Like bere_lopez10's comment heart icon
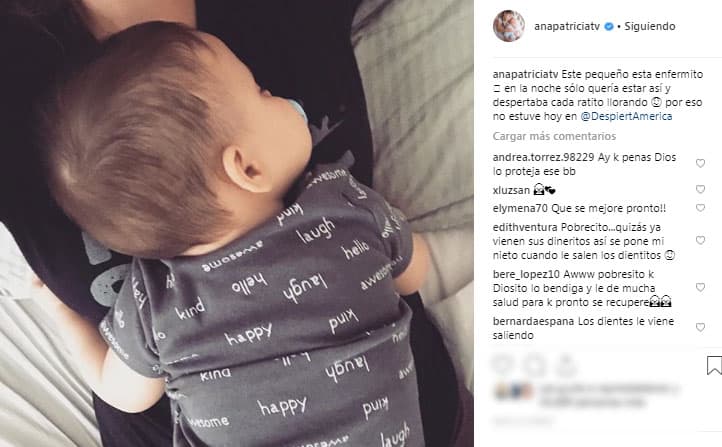 coord(700,287)
